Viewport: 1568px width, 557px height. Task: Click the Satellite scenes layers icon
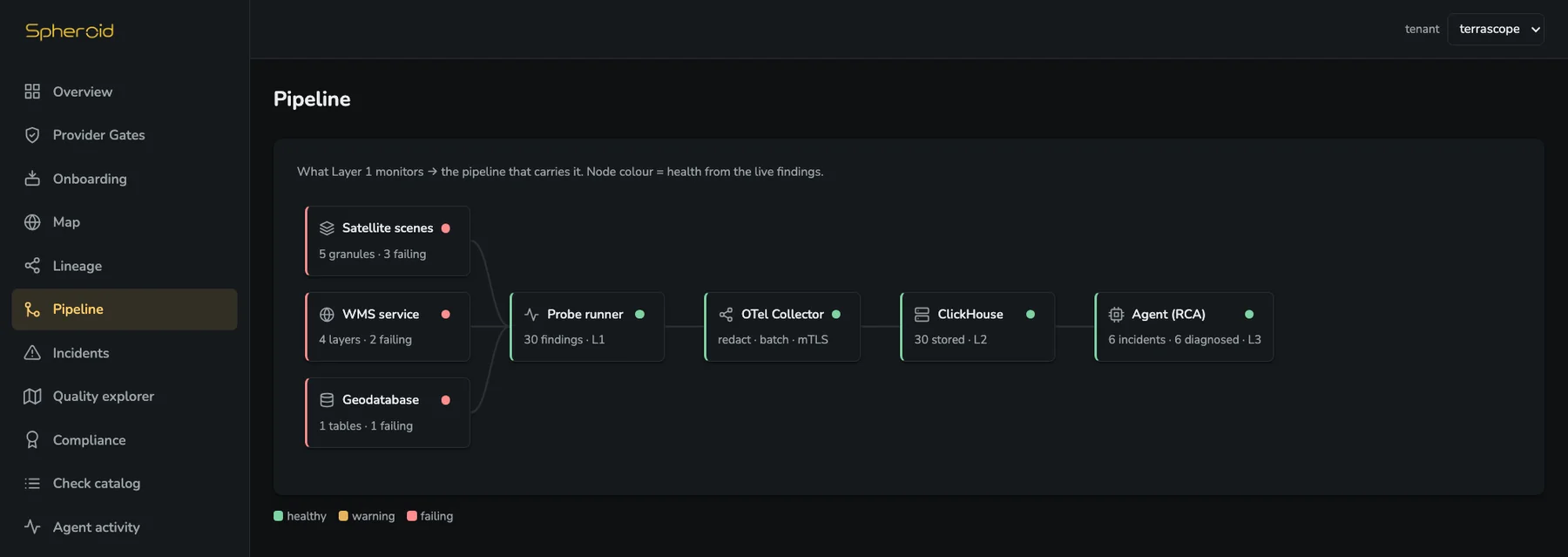click(x=327, y=228)
